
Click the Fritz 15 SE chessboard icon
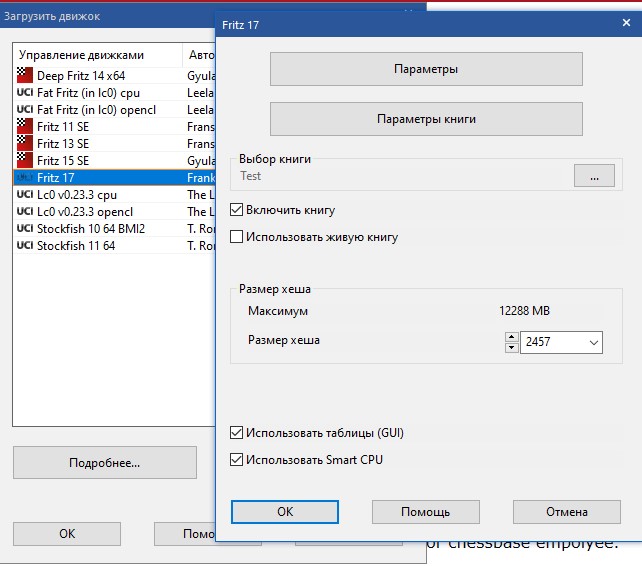25,160
